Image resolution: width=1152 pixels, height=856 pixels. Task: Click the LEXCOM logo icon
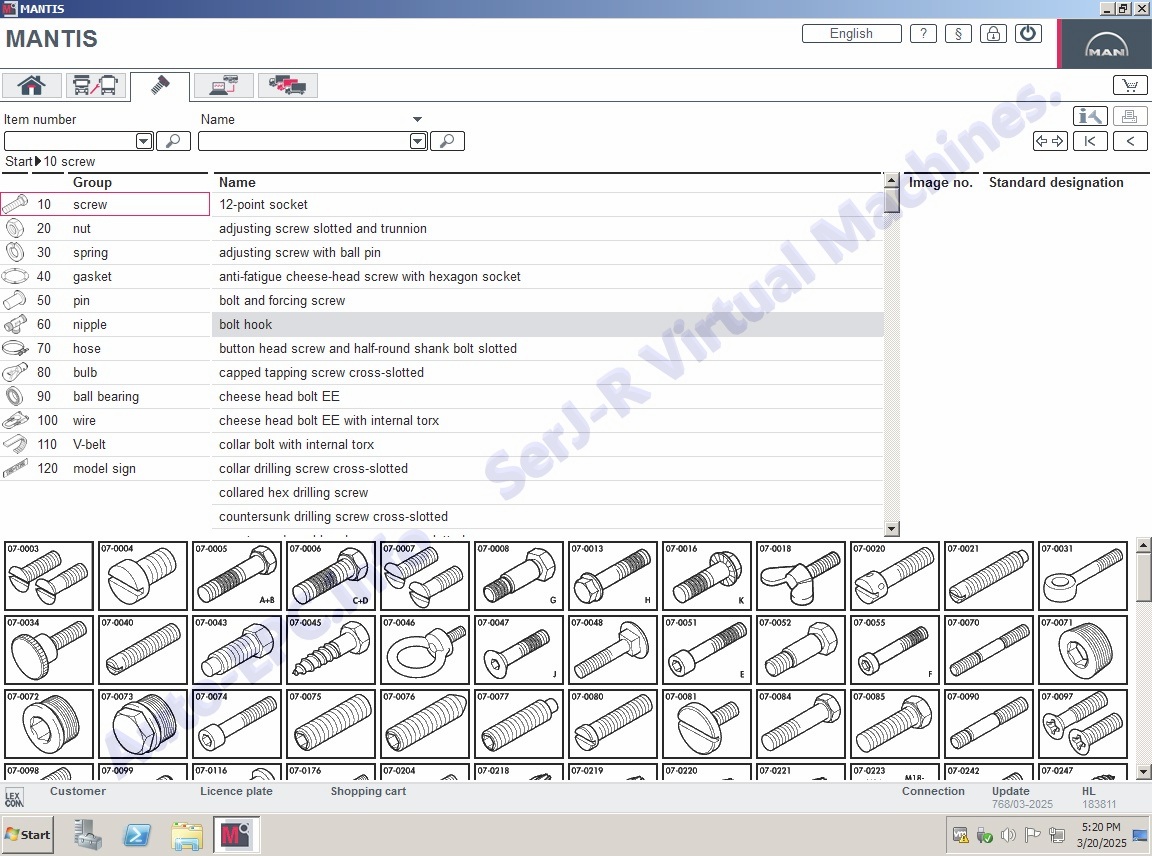click(14, 798)
